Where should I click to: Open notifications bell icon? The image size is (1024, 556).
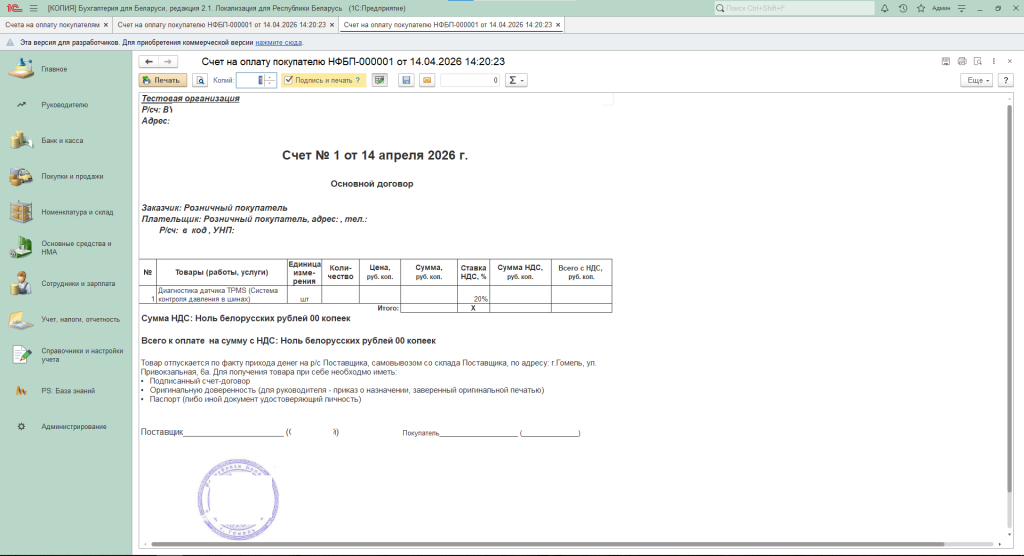pos(885,8)
